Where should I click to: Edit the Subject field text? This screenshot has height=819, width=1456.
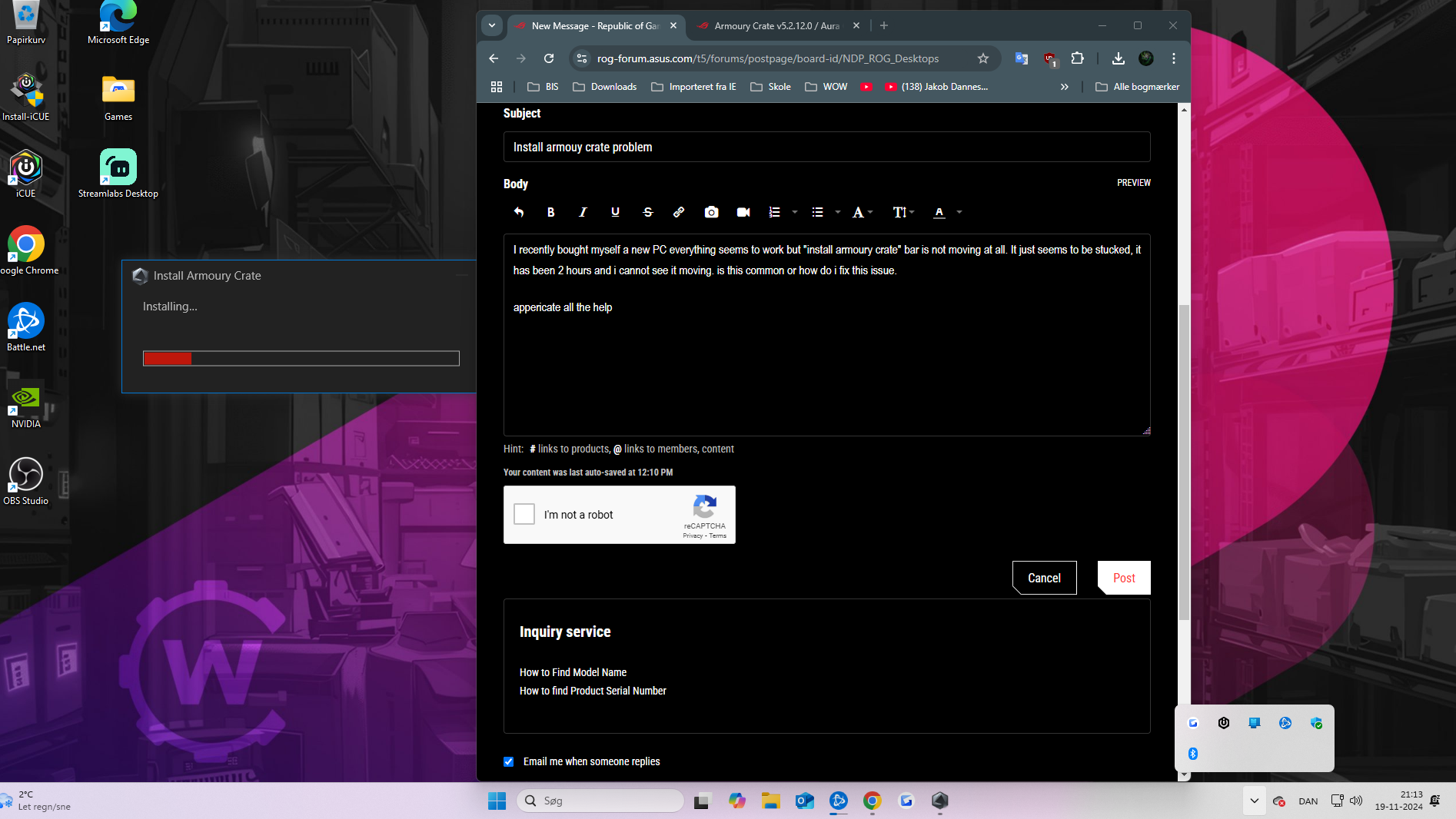point(827,147)
